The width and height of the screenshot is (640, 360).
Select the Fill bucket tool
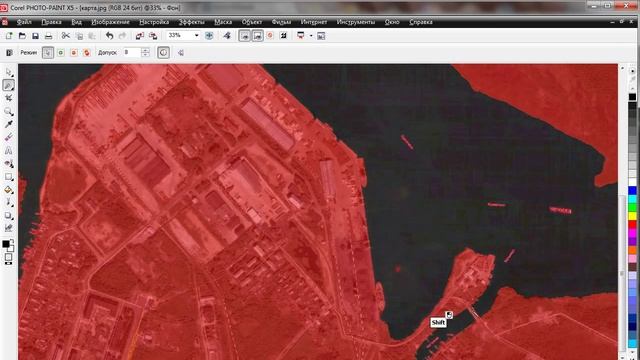9,190
